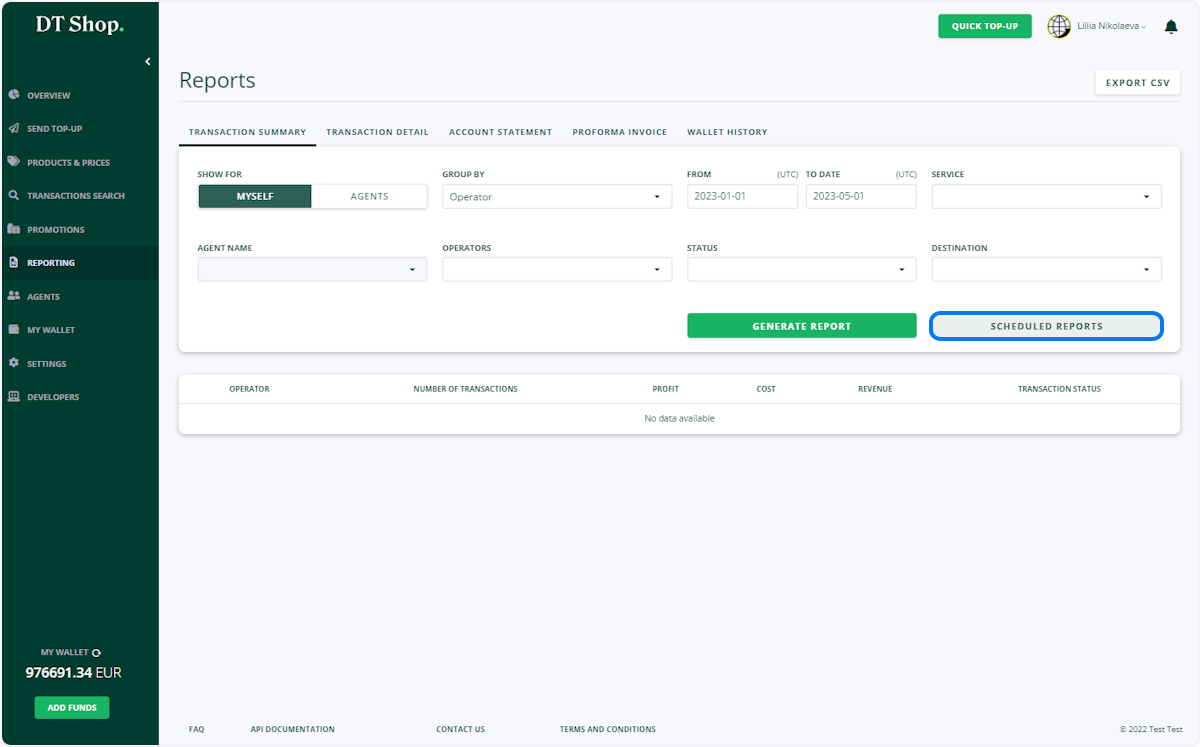
Task: Open the notifications bell
Action: (x=1171, y=27)
